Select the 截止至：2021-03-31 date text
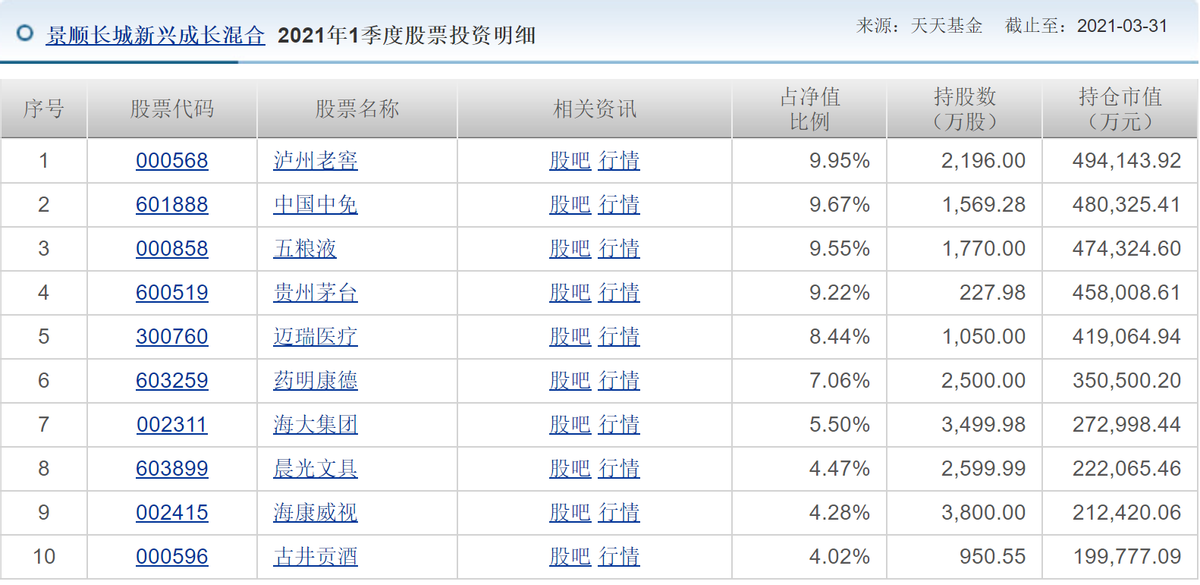This screenshot has height=585, width=1200. [x=1087, y=26]
